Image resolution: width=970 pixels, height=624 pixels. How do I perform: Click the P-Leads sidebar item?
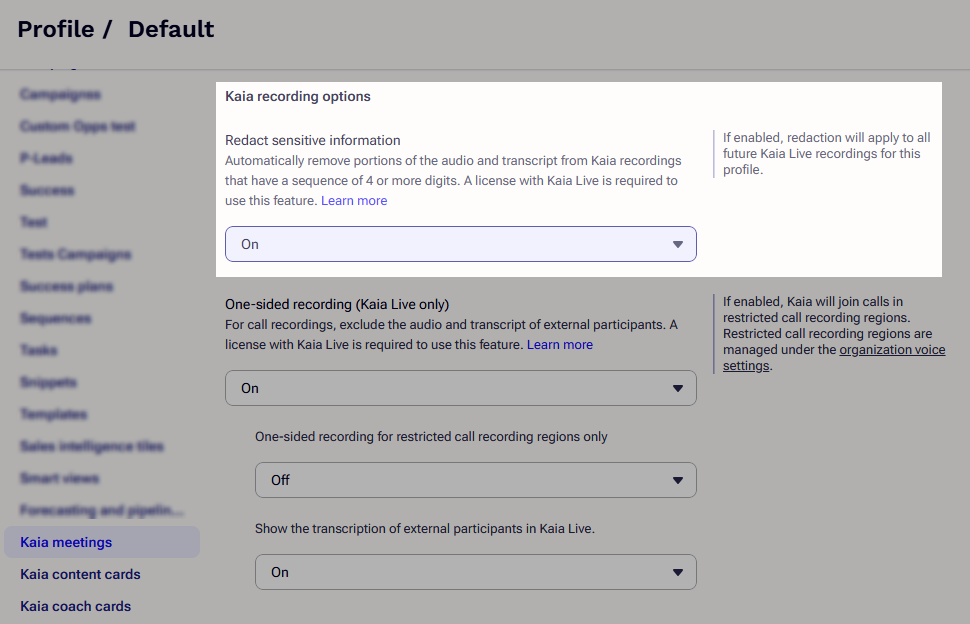pyautogui.click(x=46, y=158)
